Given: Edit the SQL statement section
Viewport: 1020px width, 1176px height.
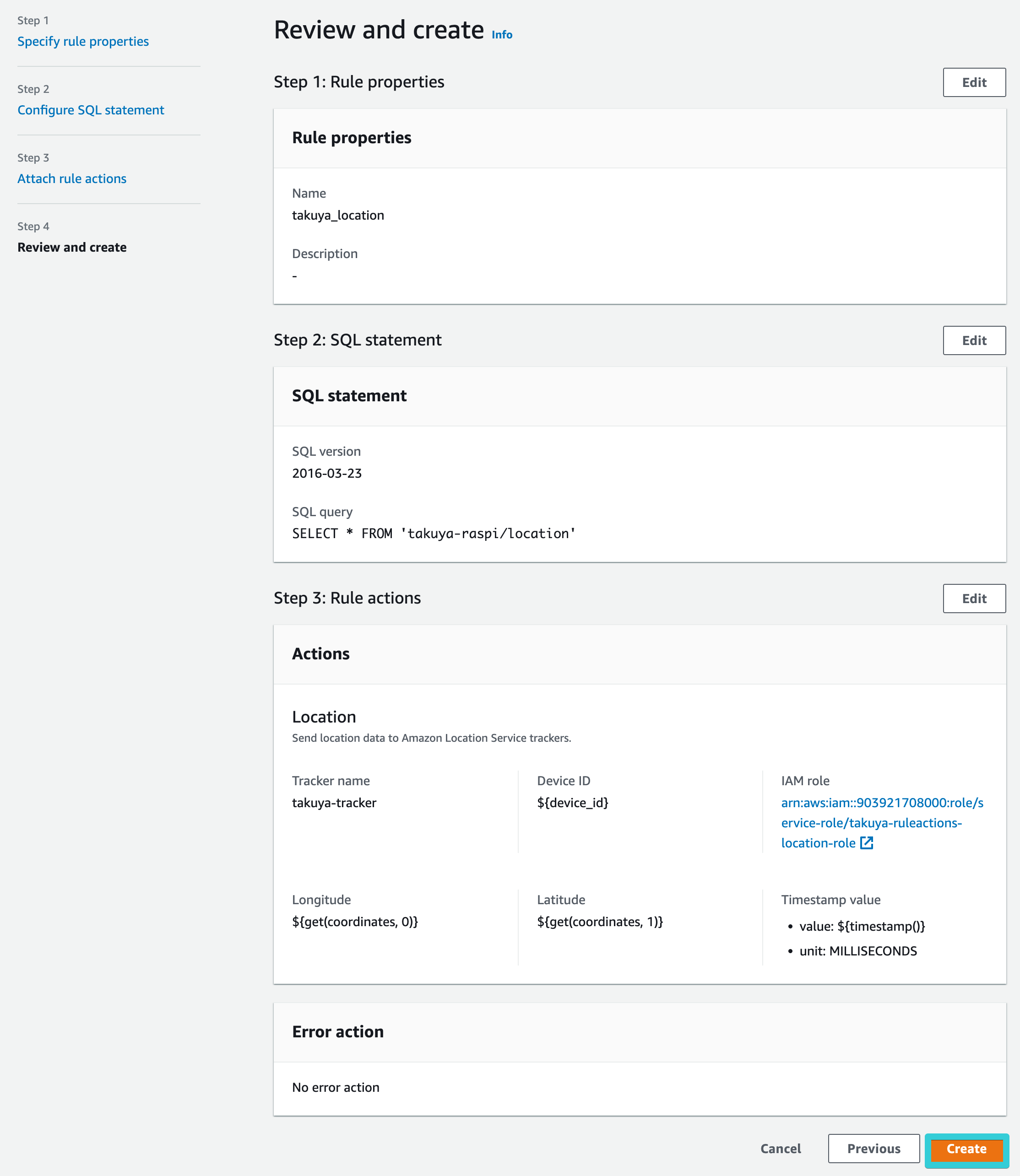Looking at the screenshot, I should pos(974,340).
